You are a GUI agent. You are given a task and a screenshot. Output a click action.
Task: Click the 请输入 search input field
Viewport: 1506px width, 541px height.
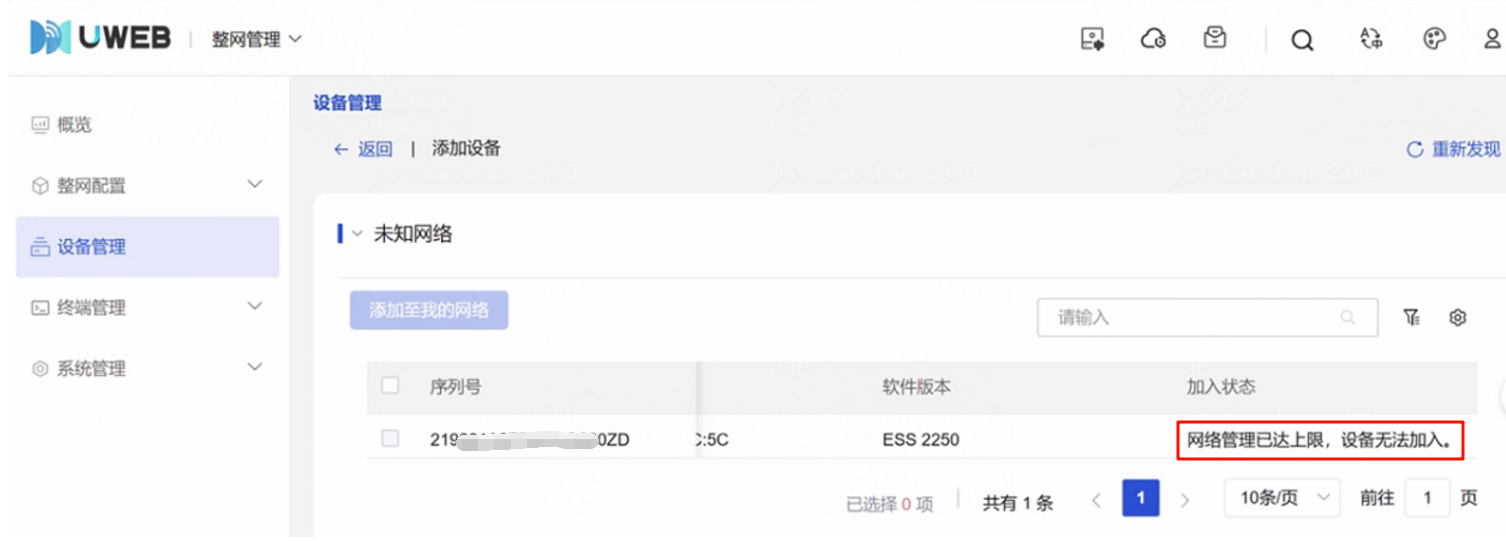1195,318
